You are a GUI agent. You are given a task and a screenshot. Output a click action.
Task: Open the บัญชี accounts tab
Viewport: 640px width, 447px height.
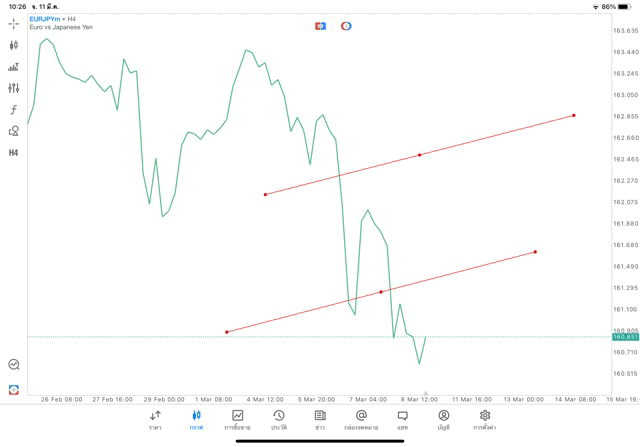tap(443, 419)
